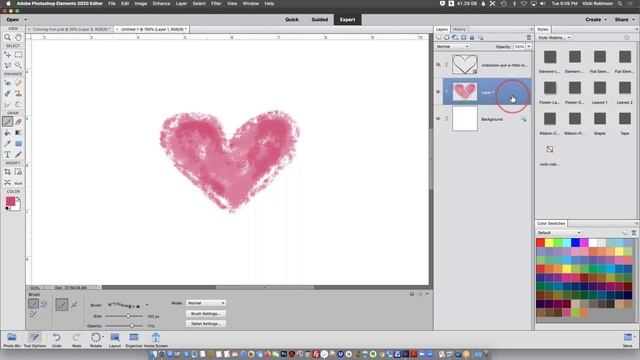Click the brush Size slider handle
640x360 pixels.
(128, 316)
